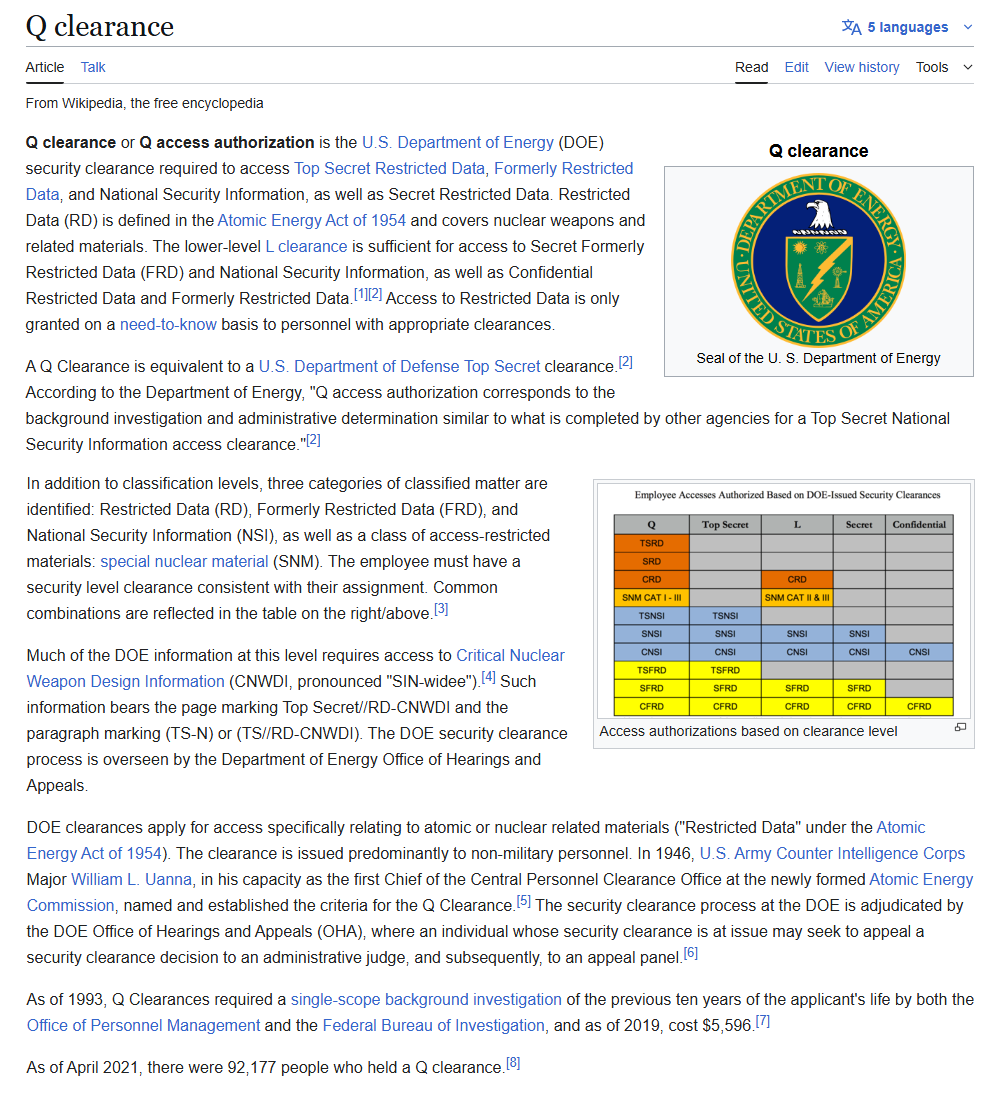Jump to citation [3] after right/above
The height and width of the screenshot is (1098, 997).
pyautogui.click(x=441, y=609)
